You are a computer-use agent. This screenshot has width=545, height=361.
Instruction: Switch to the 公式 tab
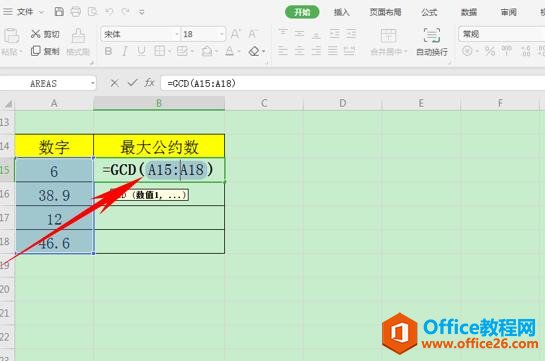[x=429, y=12]
